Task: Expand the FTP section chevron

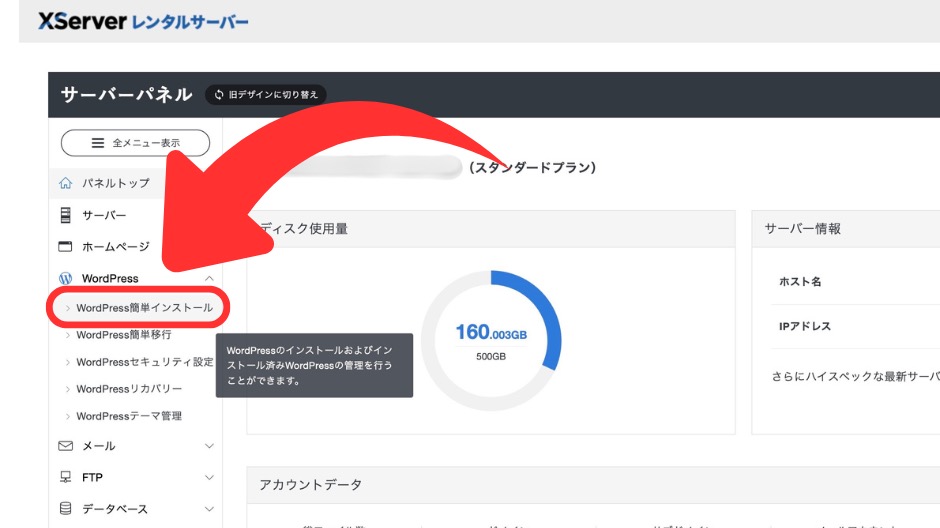Action: pos(209,478)
